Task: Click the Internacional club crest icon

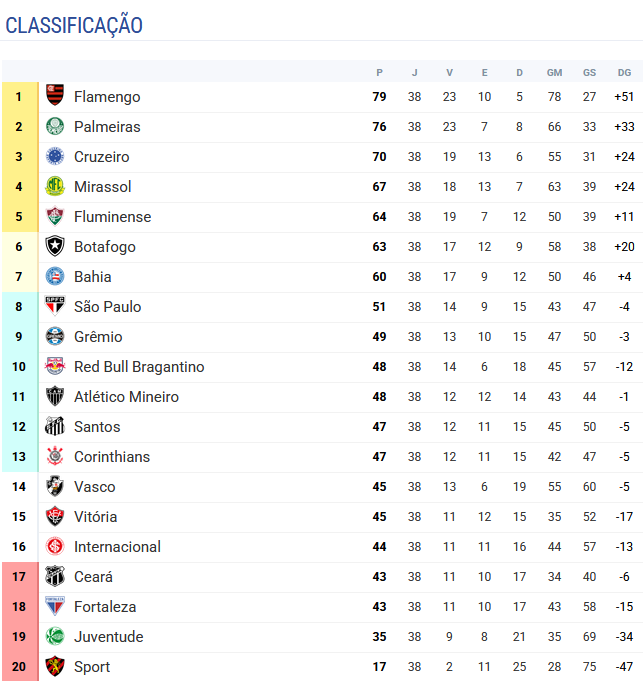Action: [x=55, y=547]
